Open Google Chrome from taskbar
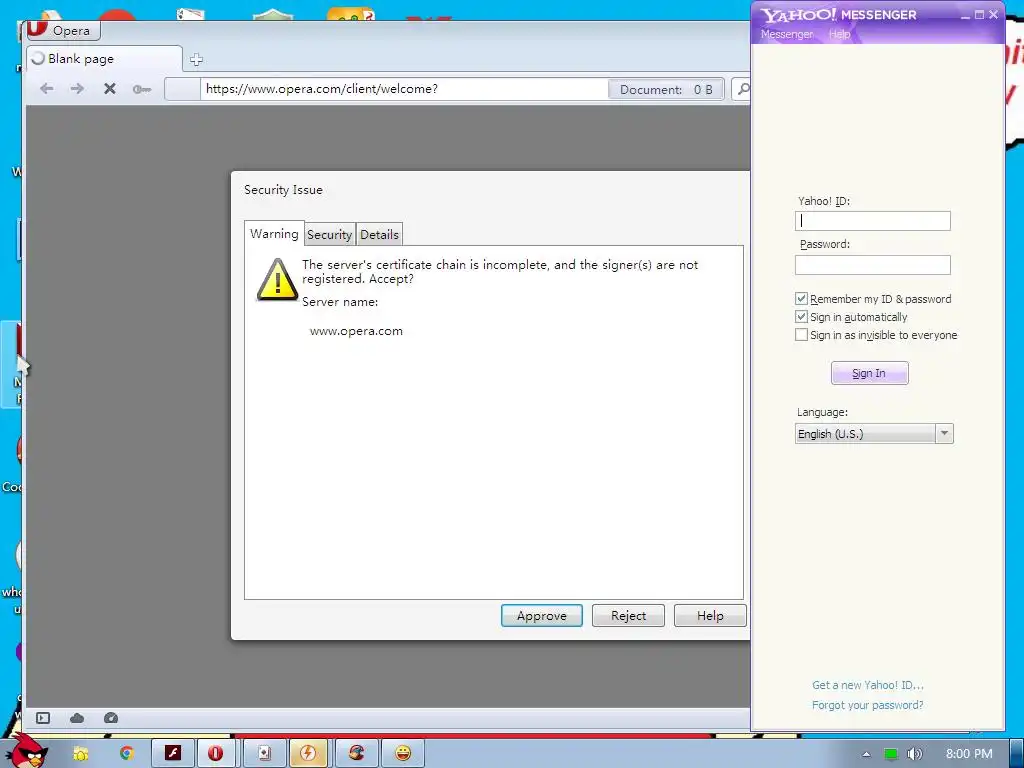 [127, 754]
